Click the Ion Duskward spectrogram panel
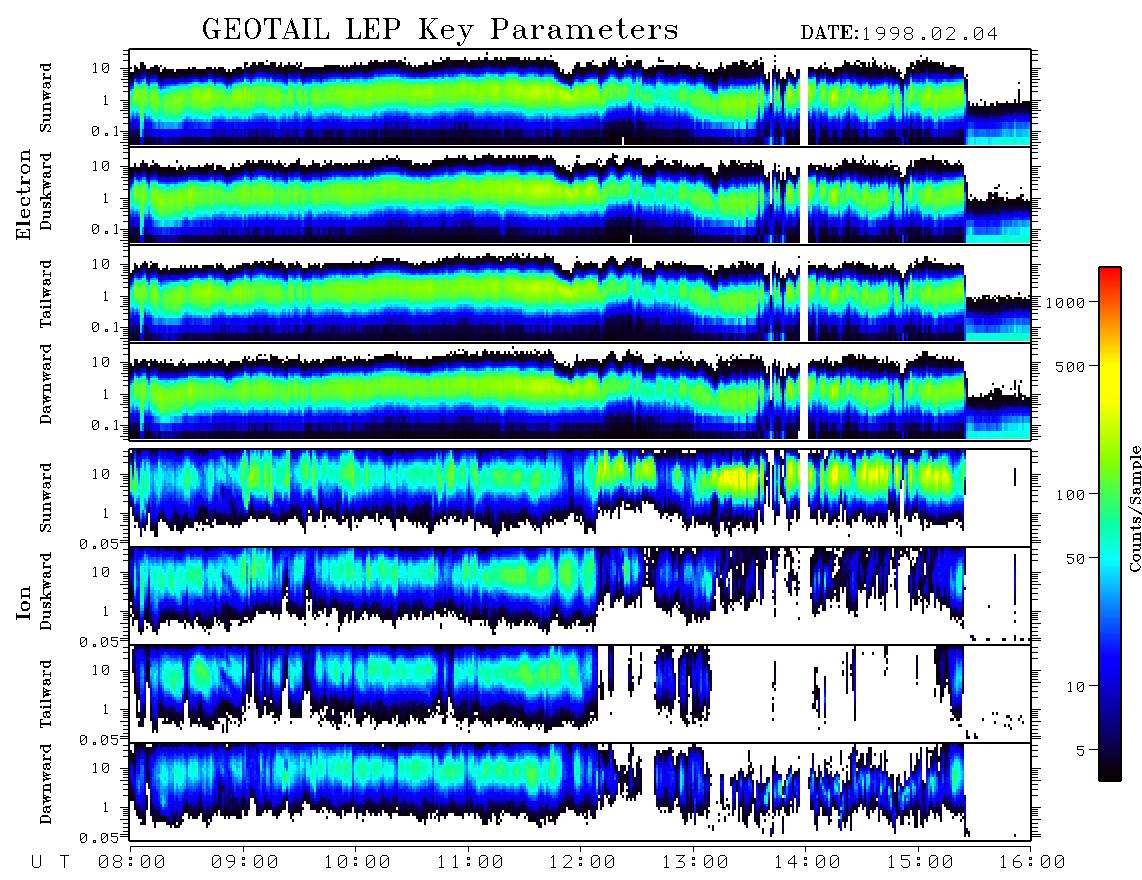Viewport: 1142px width, 880px height. [x=580, y=595]
